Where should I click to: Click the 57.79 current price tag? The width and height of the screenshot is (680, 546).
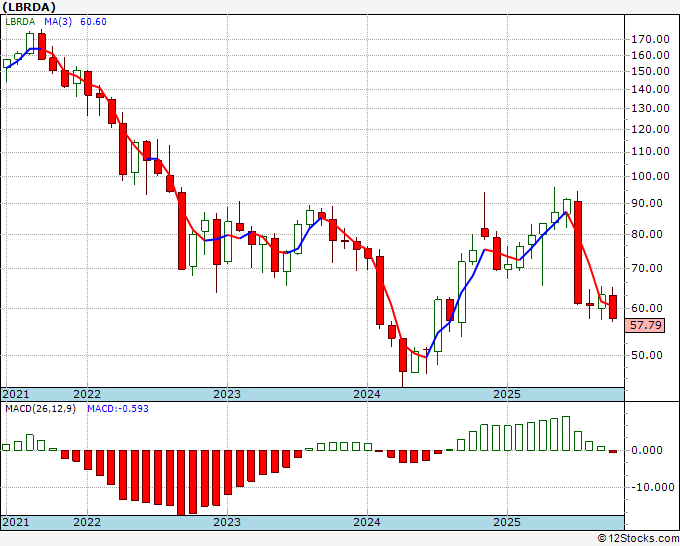645,325
